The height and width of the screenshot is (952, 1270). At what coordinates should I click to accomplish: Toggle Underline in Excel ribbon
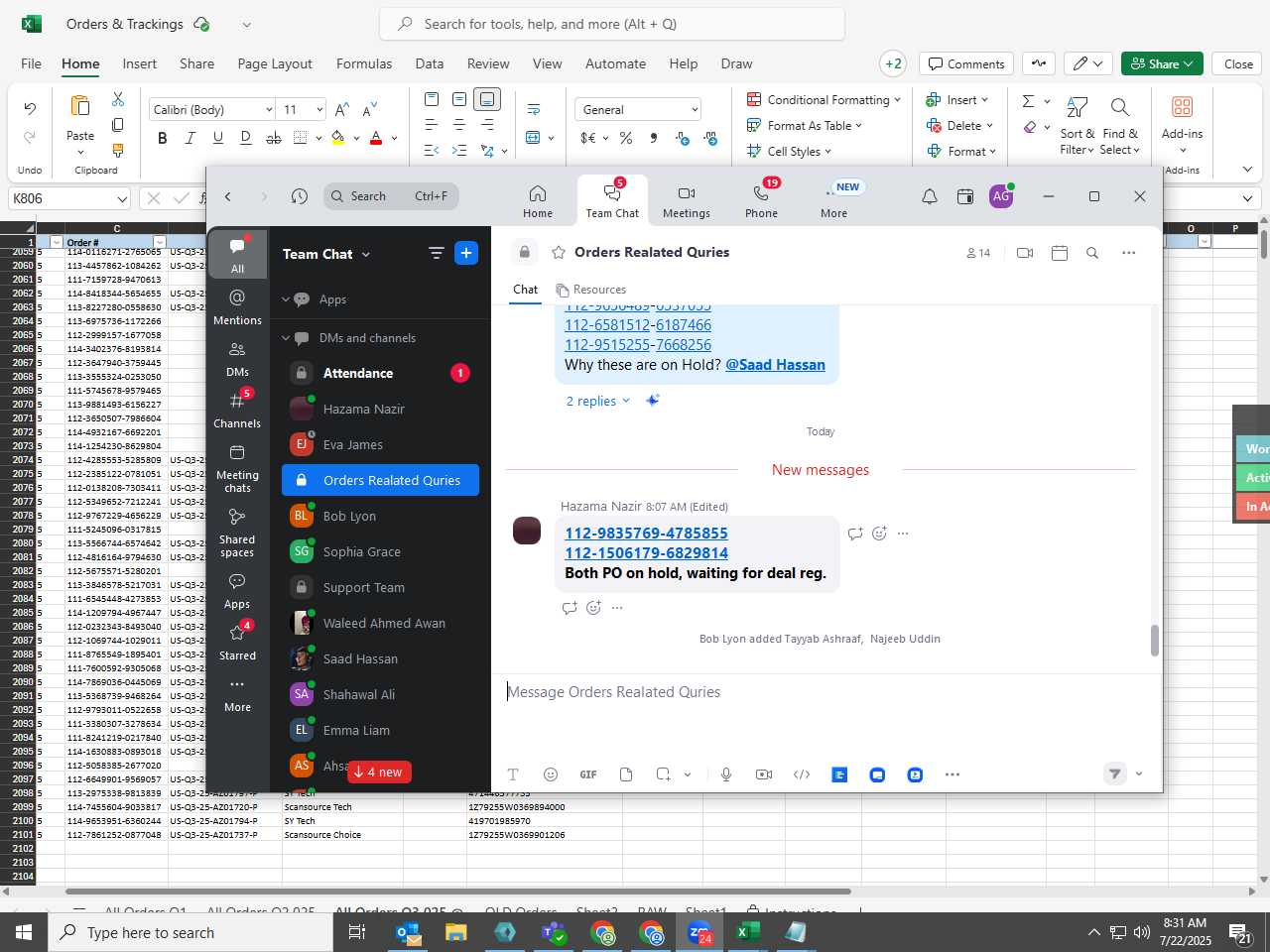click(x=217, y=138)
